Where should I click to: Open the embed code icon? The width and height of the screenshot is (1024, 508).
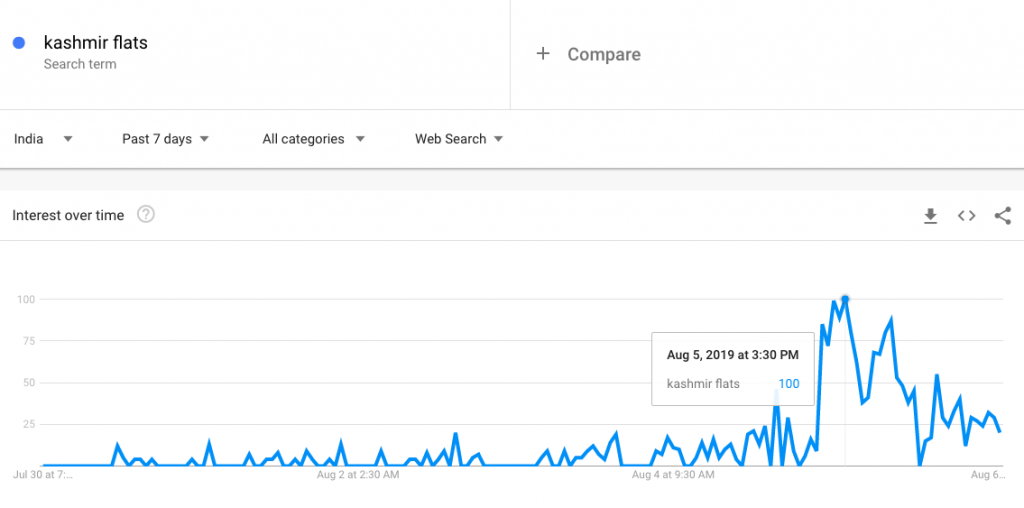tap(967, 215)
